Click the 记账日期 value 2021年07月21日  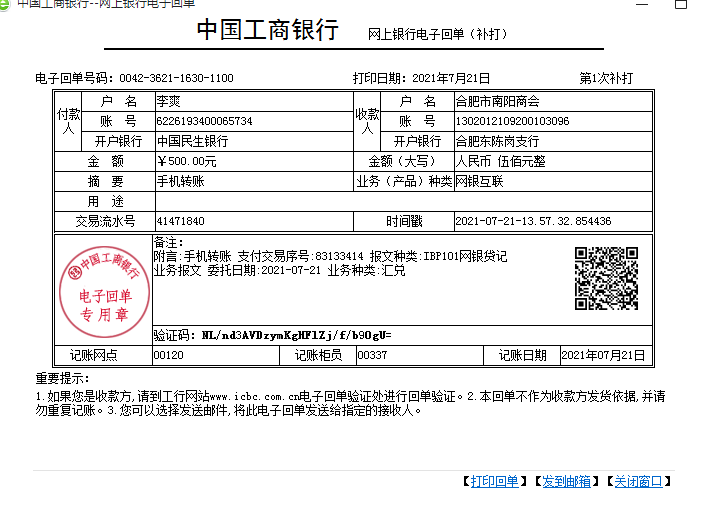click(603, 355)
